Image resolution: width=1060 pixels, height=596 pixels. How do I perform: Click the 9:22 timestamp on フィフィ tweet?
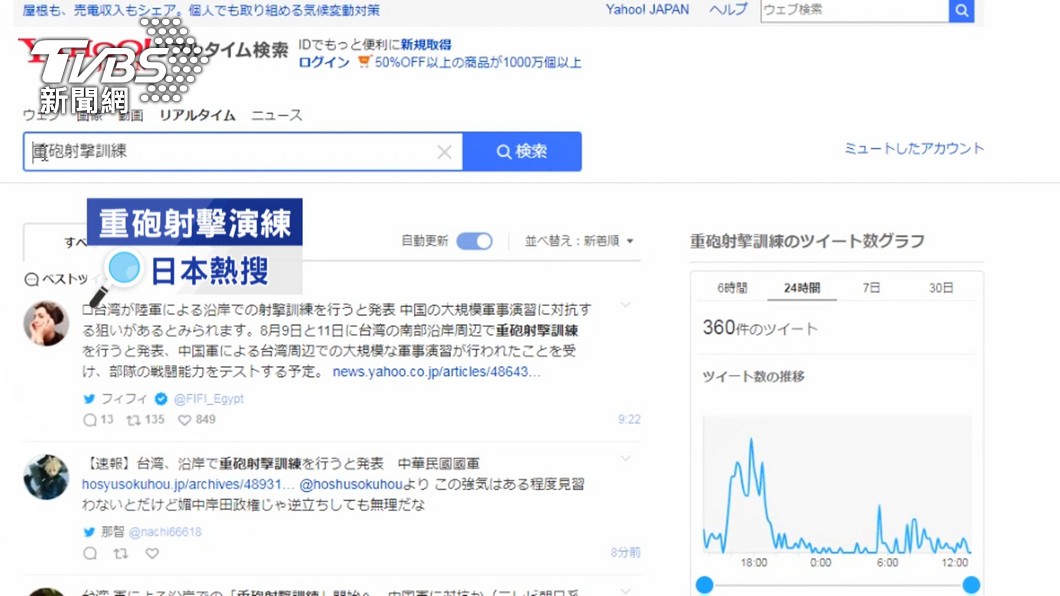pos(629,420)
